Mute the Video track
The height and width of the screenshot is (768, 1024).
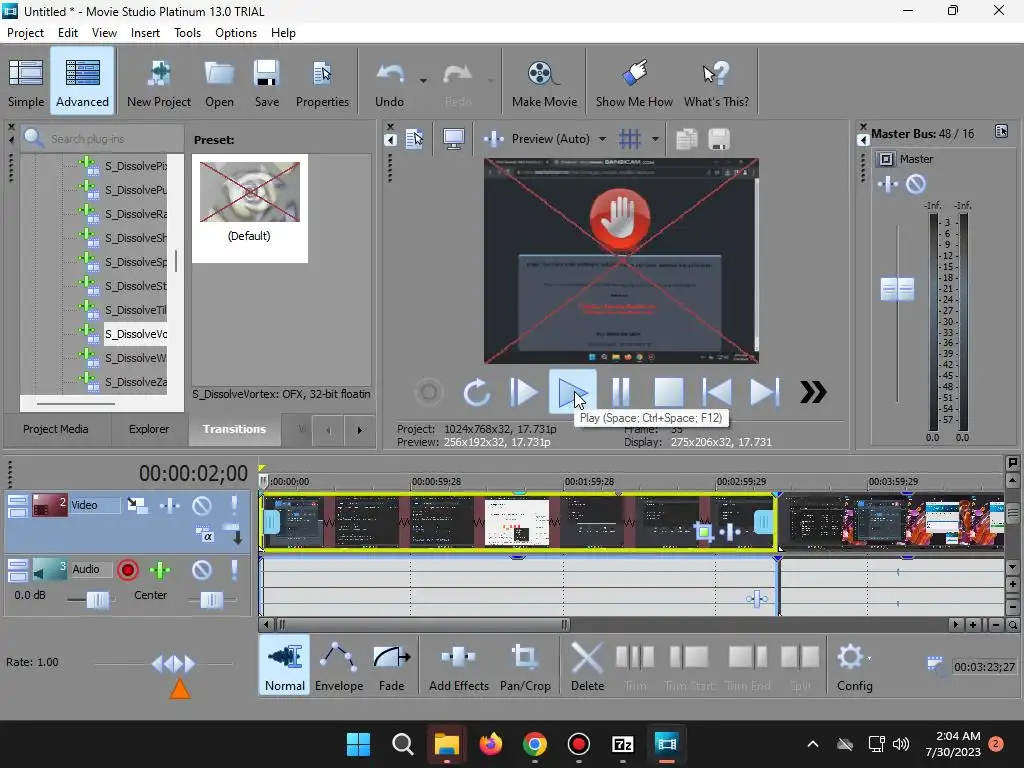tap(202, 505)
